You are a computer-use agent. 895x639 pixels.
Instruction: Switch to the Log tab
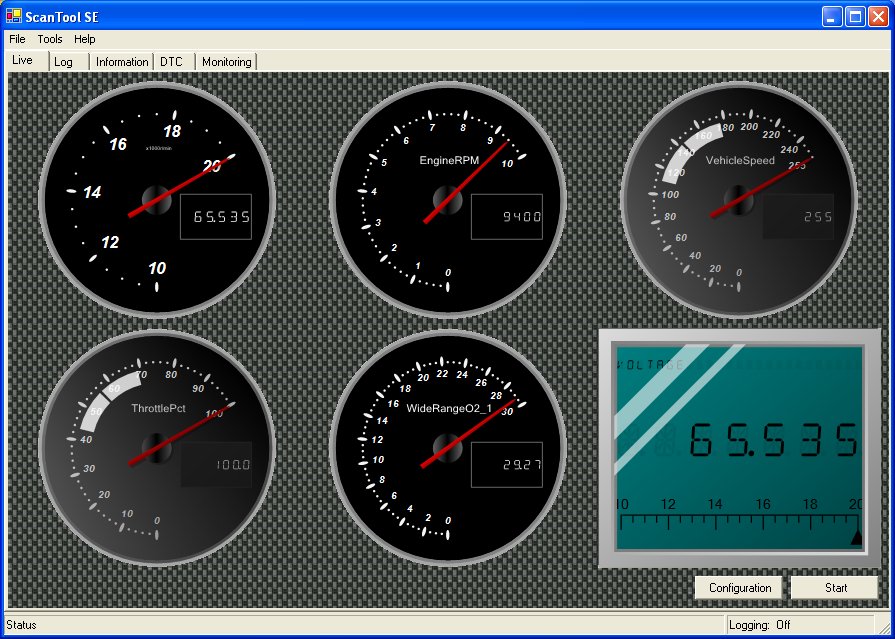point(64,62)
